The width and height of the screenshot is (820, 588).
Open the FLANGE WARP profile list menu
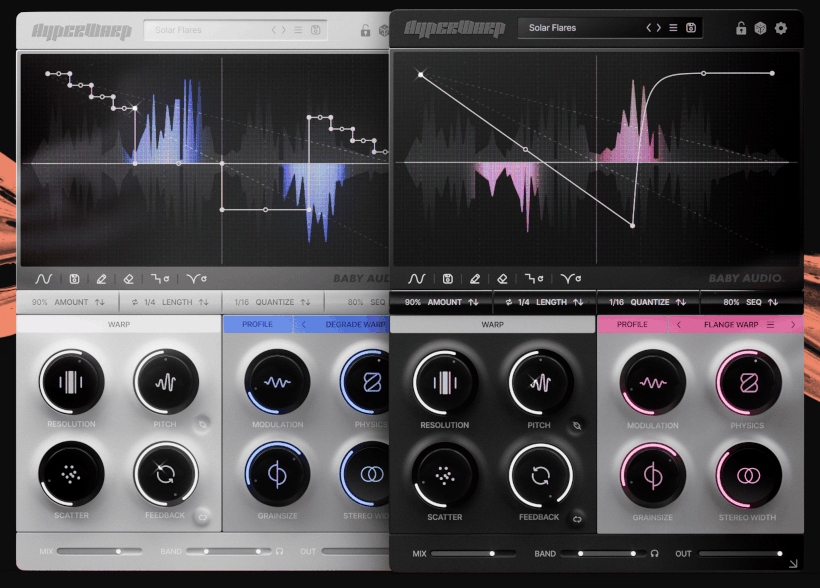coord(770,325)
